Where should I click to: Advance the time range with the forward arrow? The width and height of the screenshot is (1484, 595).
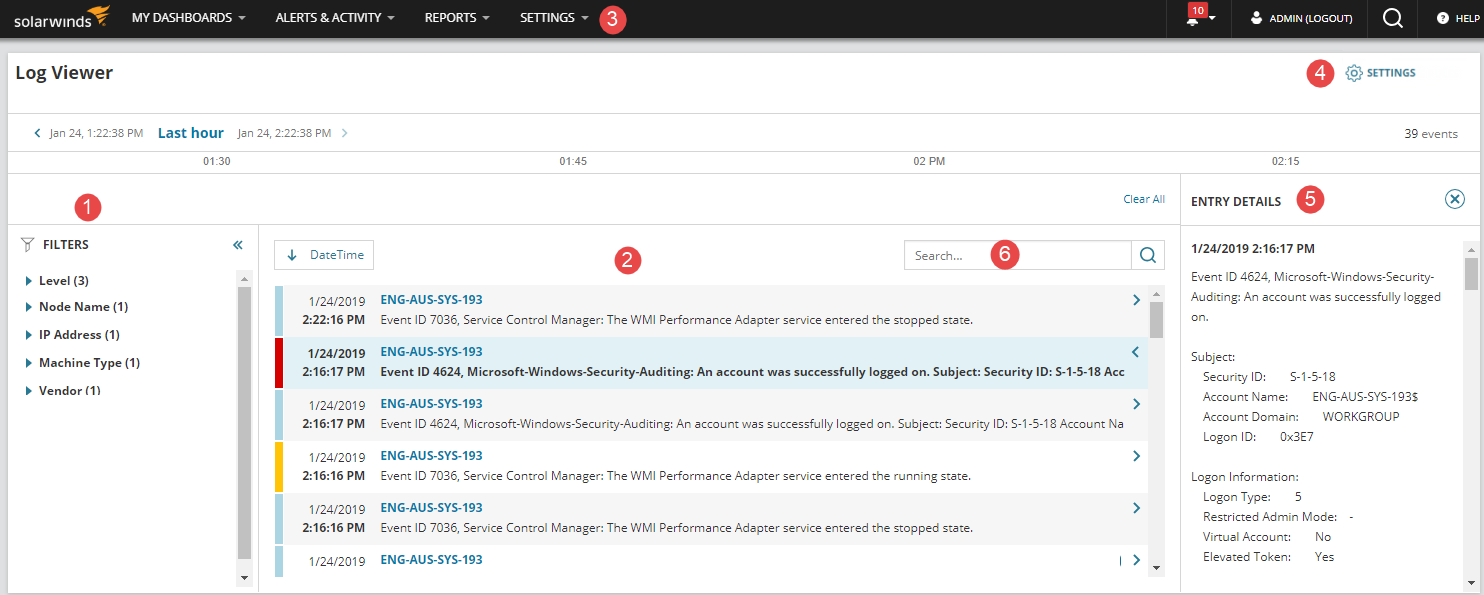345,132
